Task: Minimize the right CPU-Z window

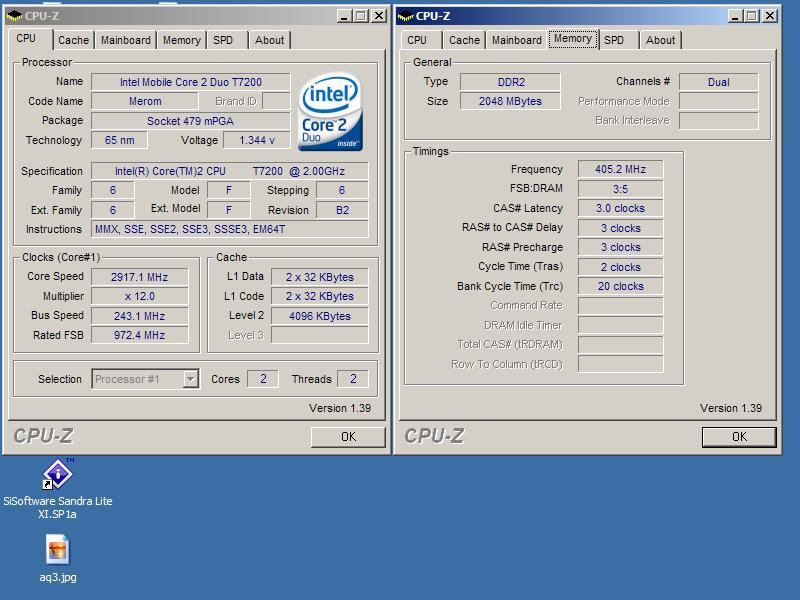Action: (x=735, y=16)
